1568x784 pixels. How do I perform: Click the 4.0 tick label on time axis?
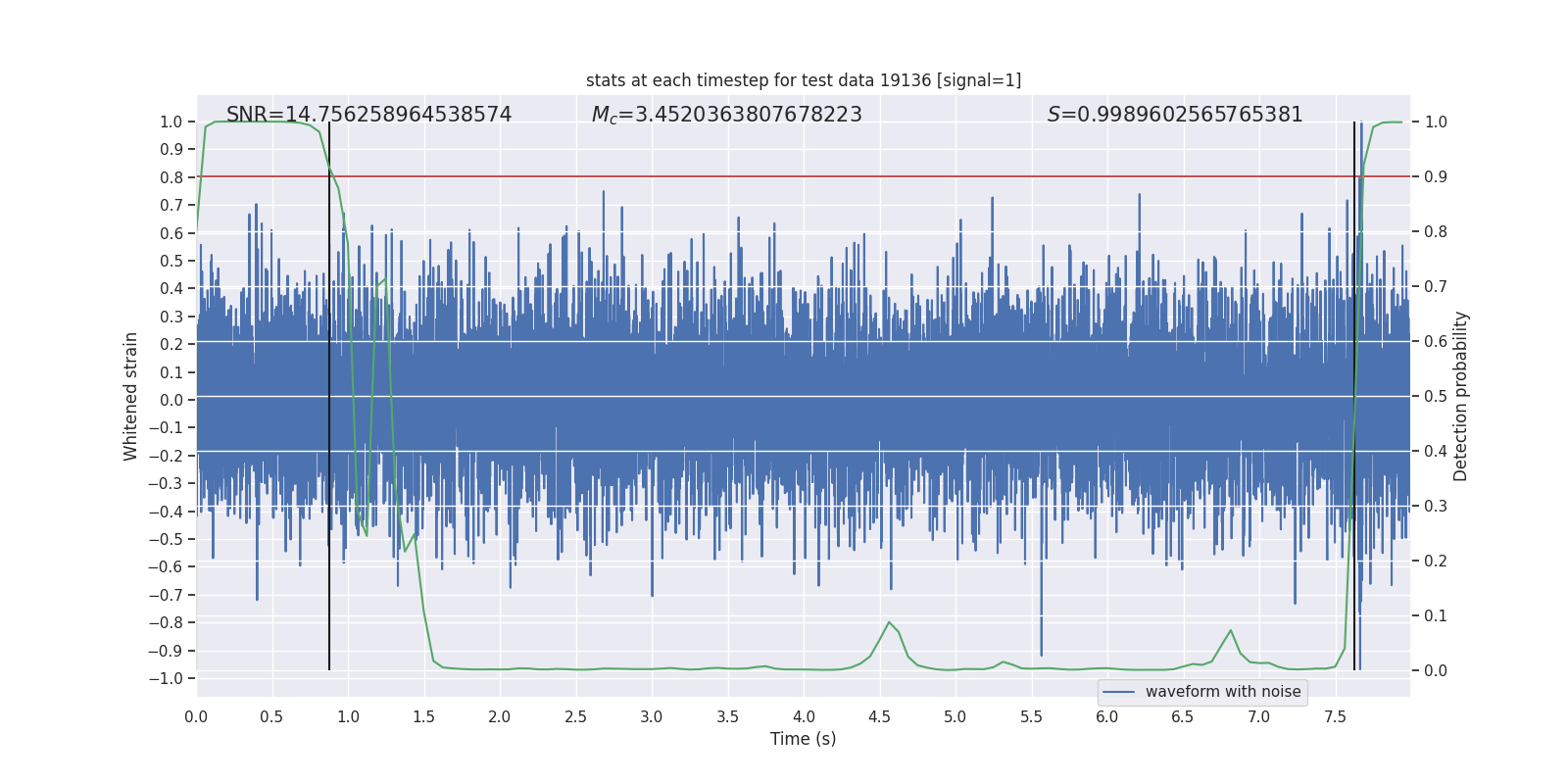click(x=804, y=717)
